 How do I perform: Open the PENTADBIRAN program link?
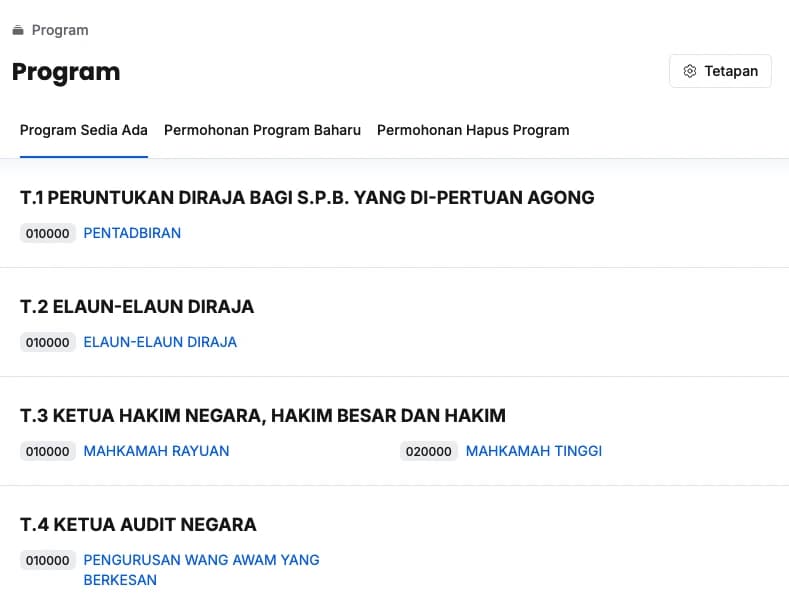[132, 233]
